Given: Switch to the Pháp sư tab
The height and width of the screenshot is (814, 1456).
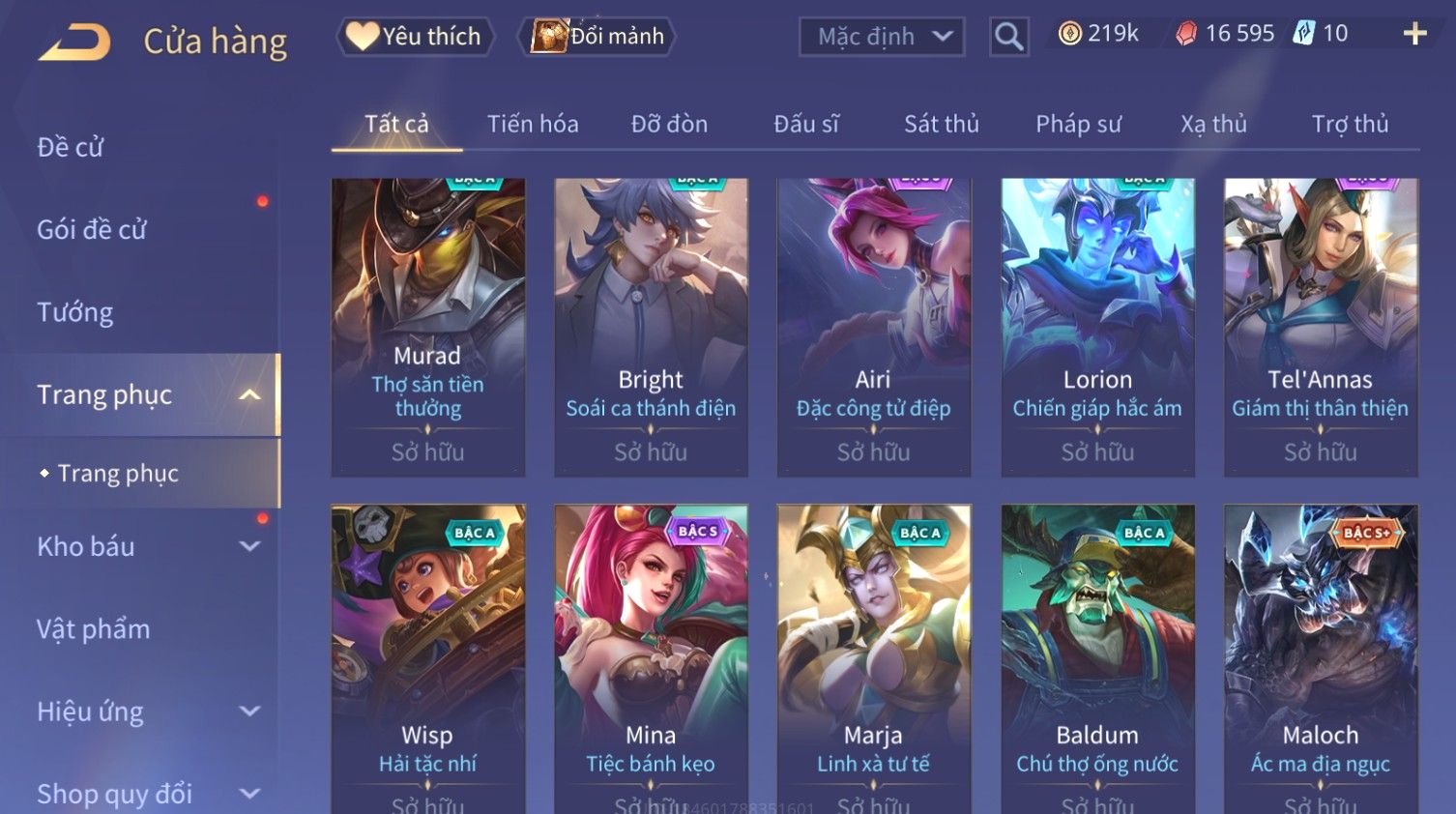Looking at the screenshot, I should pyautogui.click(x=1078, y=124).
